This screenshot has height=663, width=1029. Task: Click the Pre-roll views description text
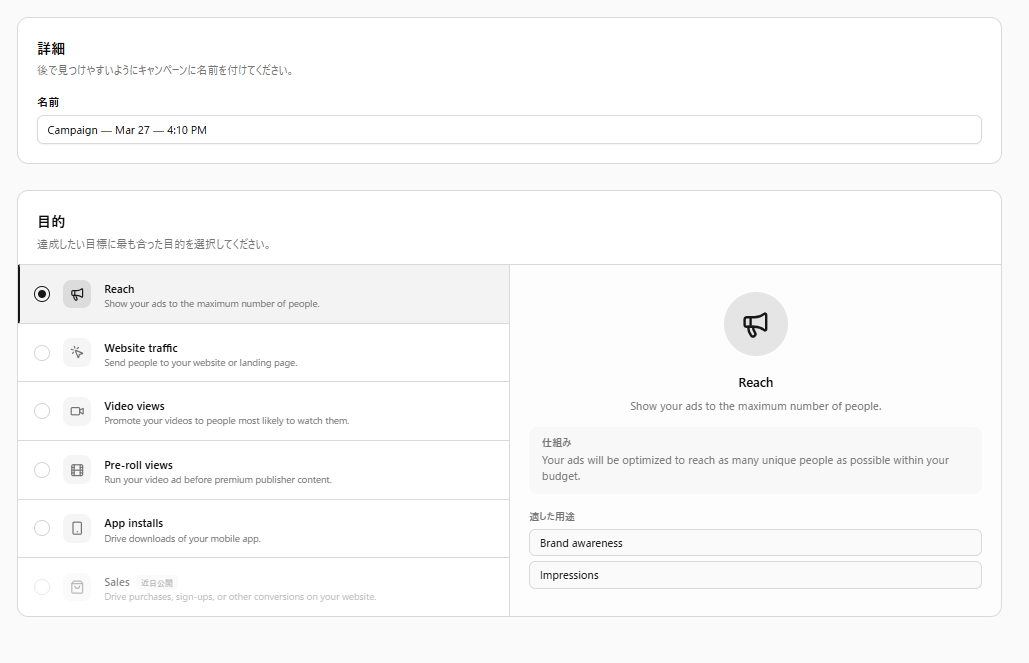click(217, 480)
